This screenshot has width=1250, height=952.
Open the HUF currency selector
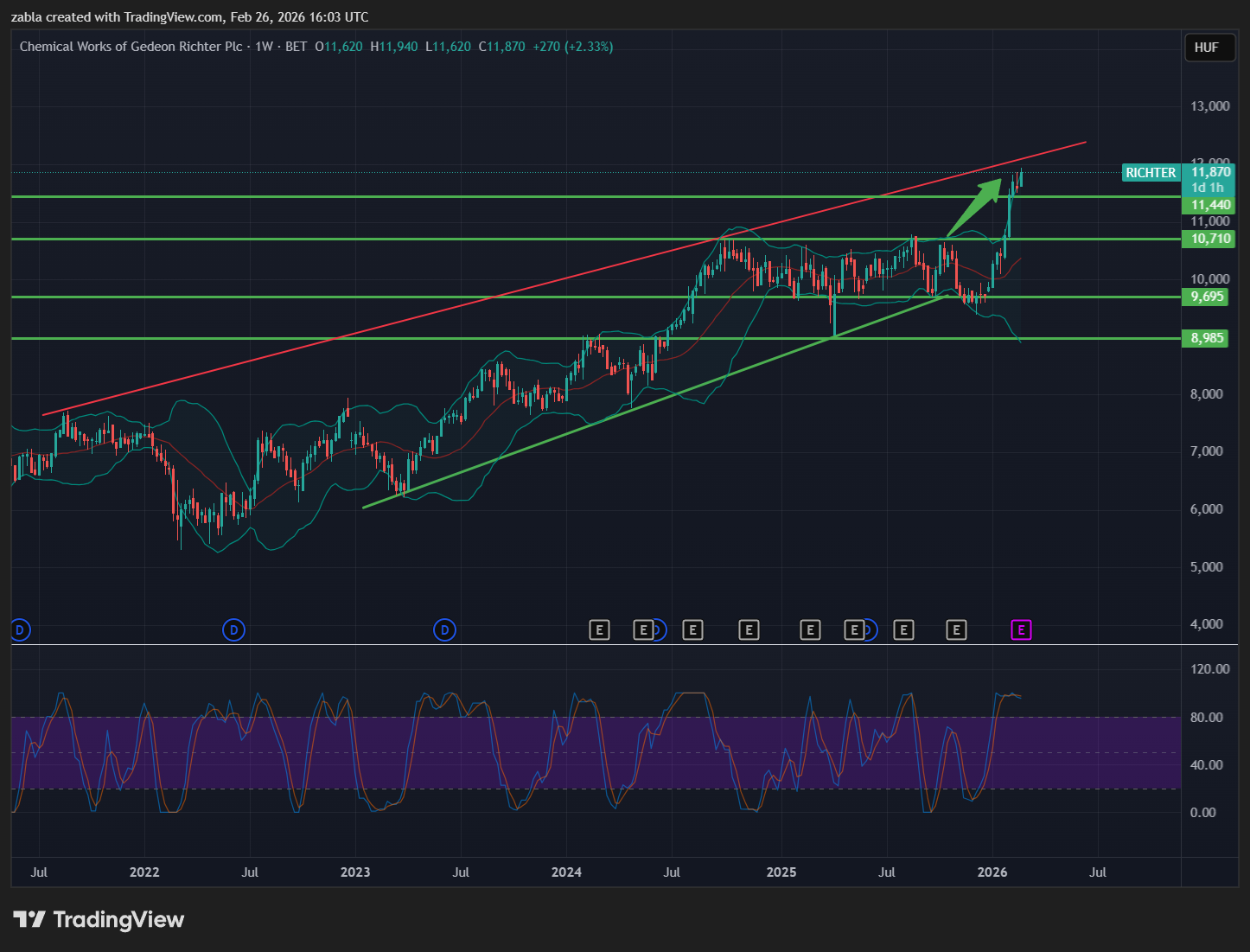click(1206, 48)
